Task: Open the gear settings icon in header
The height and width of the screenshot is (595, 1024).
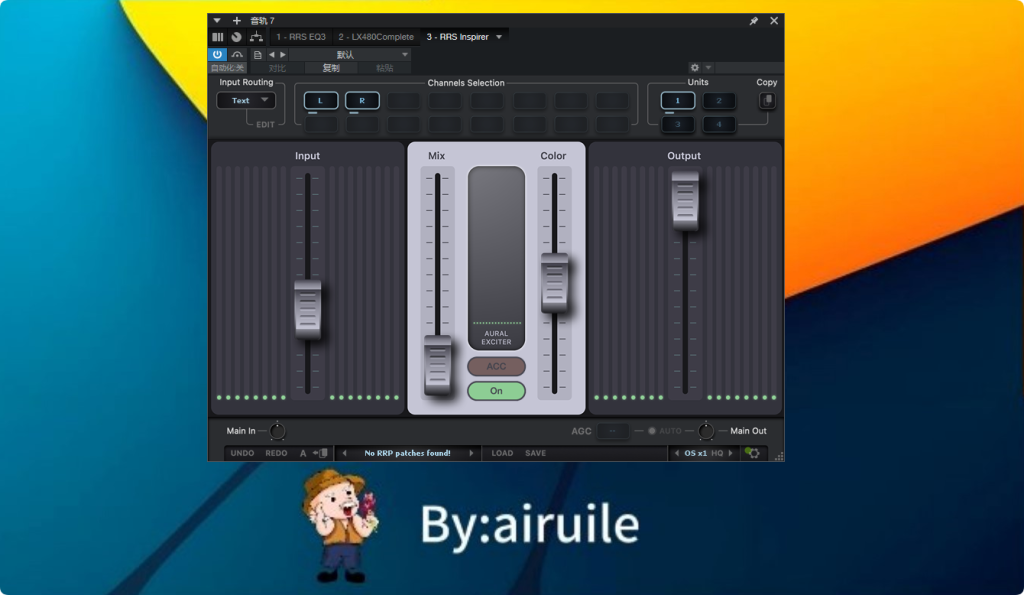Action: point(695,68)
